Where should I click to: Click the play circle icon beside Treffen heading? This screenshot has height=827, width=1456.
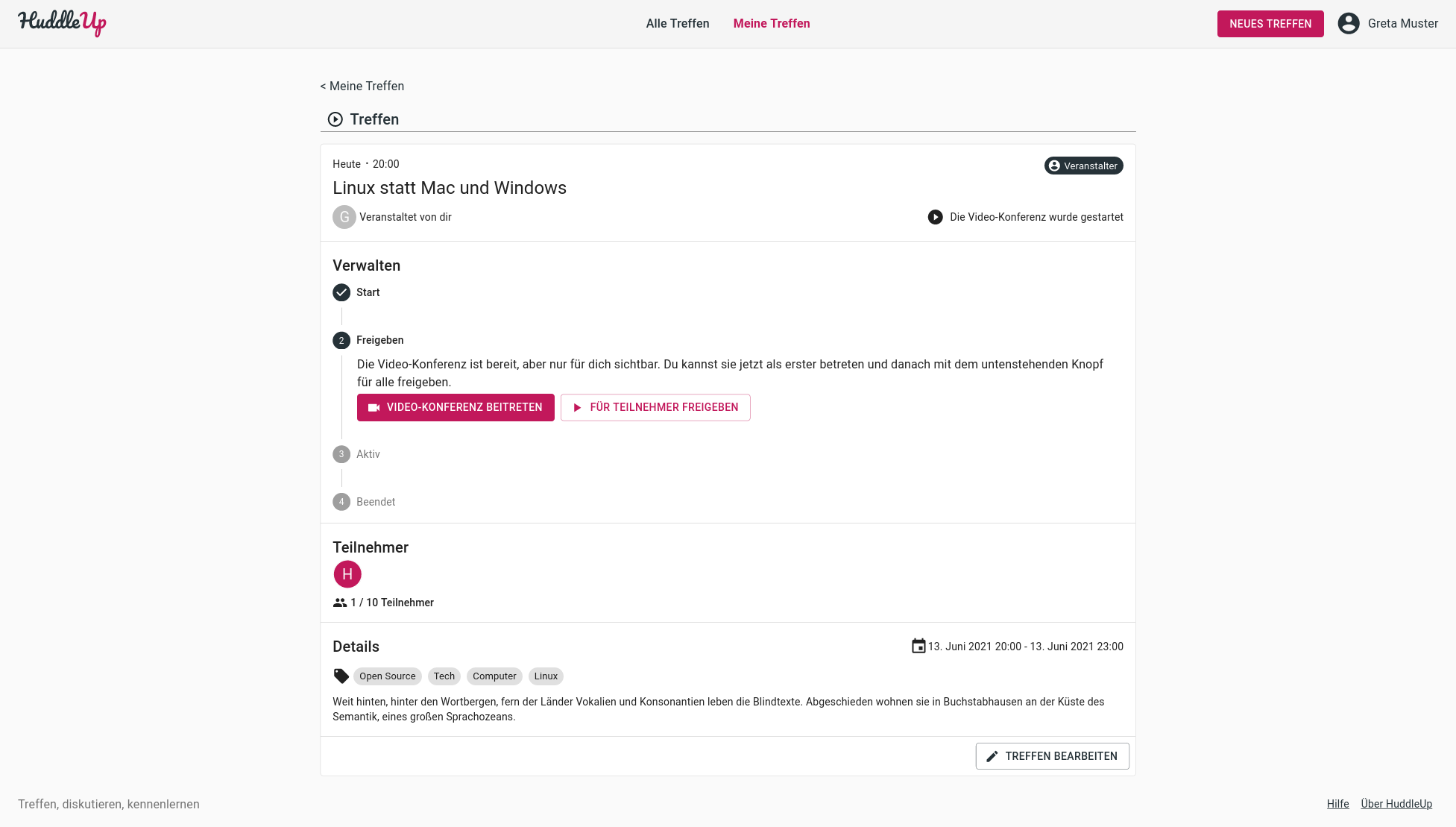pyautogui.click(x=335, y=119)
